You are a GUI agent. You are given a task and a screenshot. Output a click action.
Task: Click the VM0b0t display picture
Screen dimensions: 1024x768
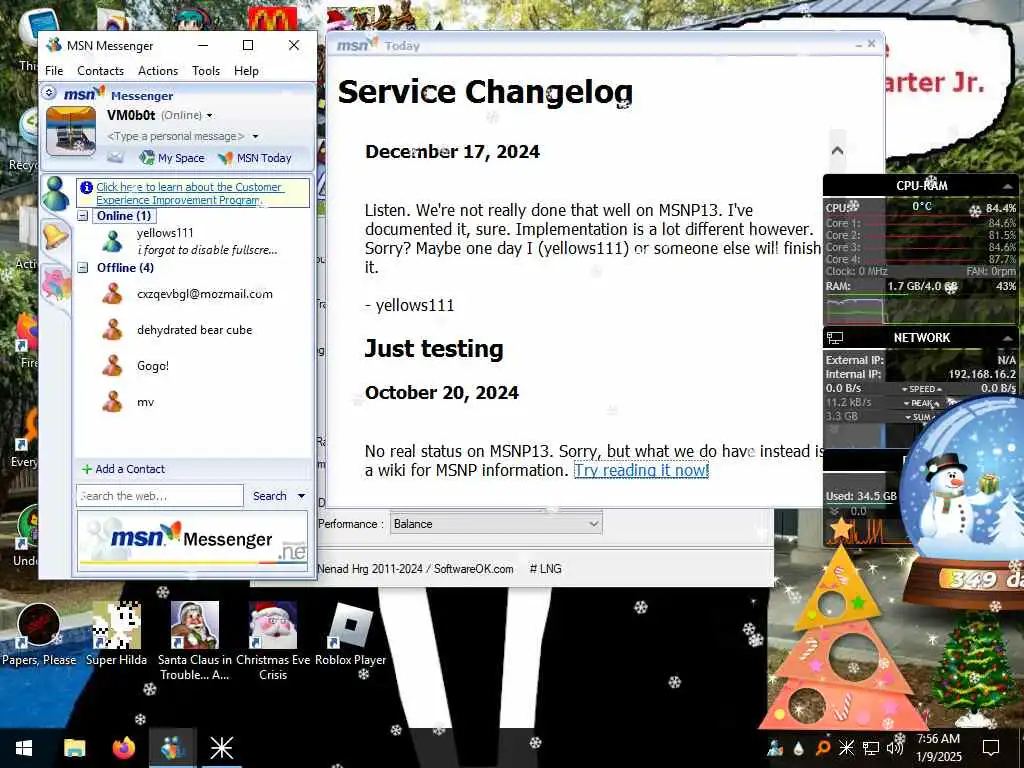click(71, 131)
